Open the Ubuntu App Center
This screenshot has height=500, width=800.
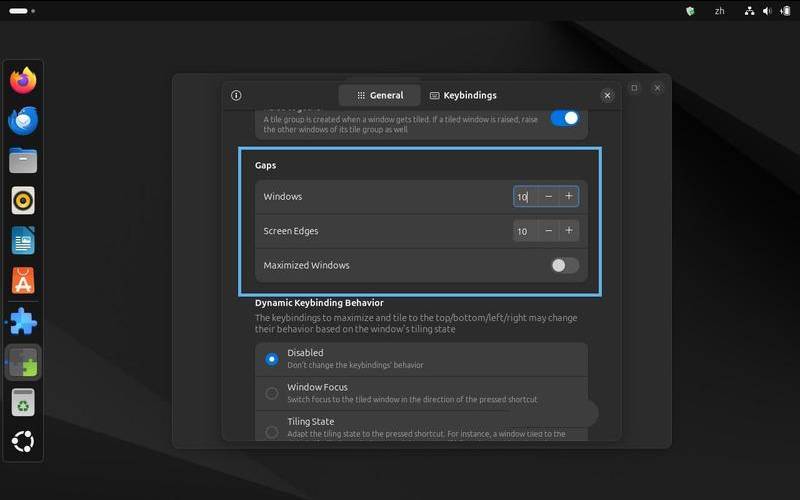23,281
